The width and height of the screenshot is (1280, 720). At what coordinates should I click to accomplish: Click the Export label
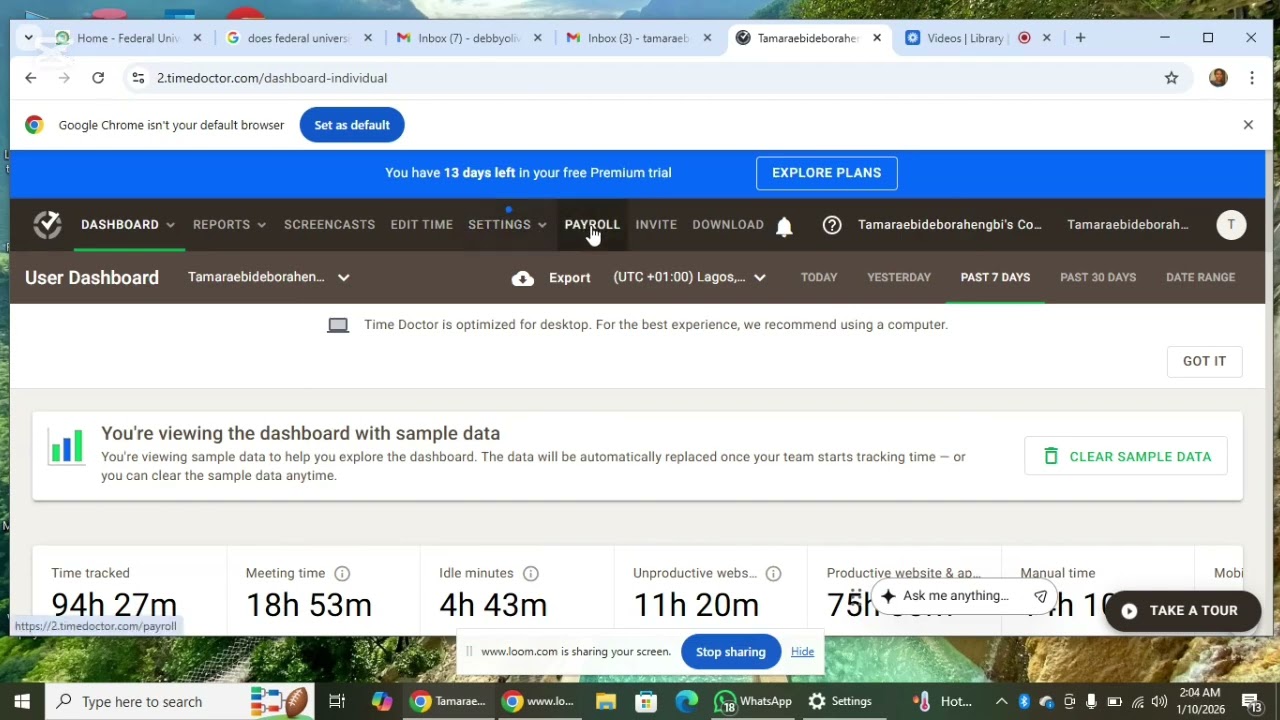point(570,278)
